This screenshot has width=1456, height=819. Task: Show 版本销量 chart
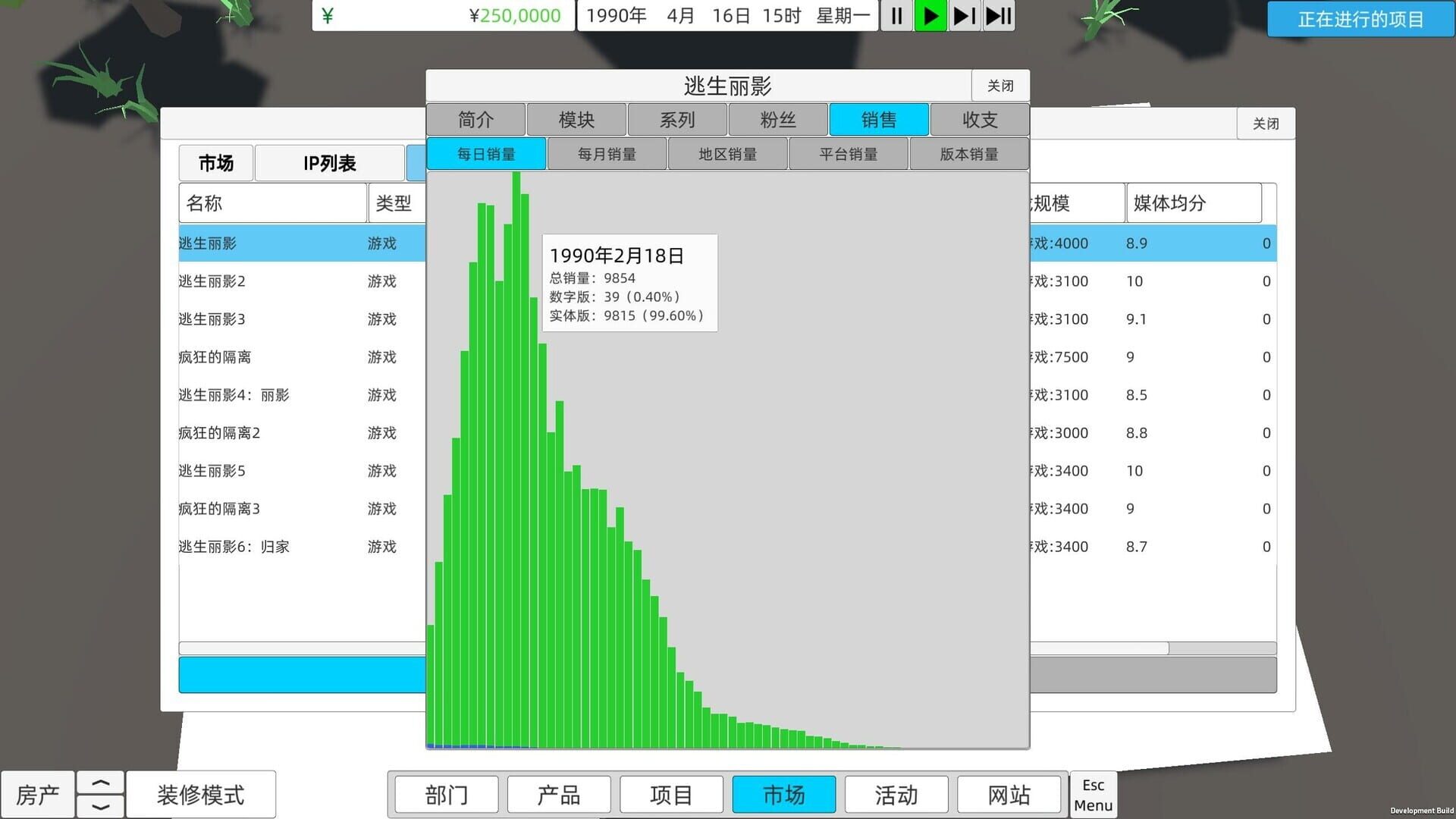tap(969, 154)
